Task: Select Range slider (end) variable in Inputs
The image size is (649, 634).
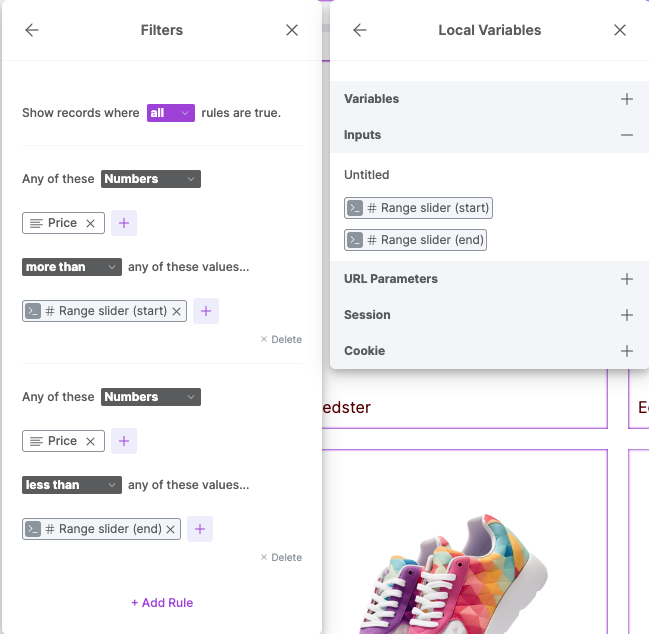Action: tap(415, 240)
